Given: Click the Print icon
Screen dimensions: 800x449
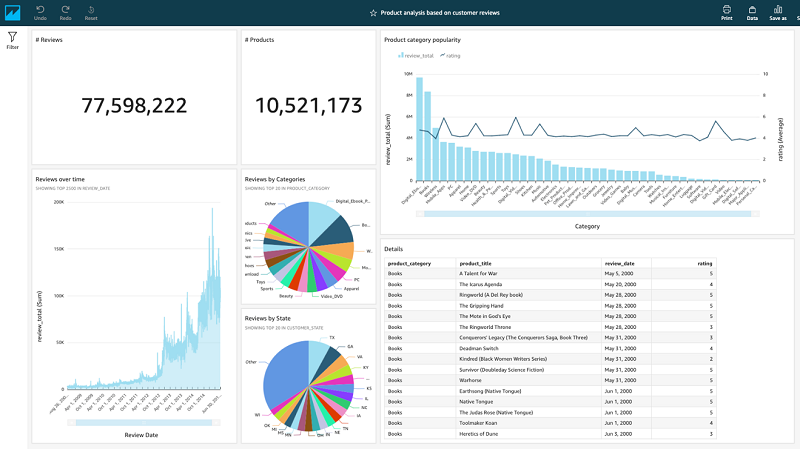Looking at the screenshot, I should (x=727, y=9).
